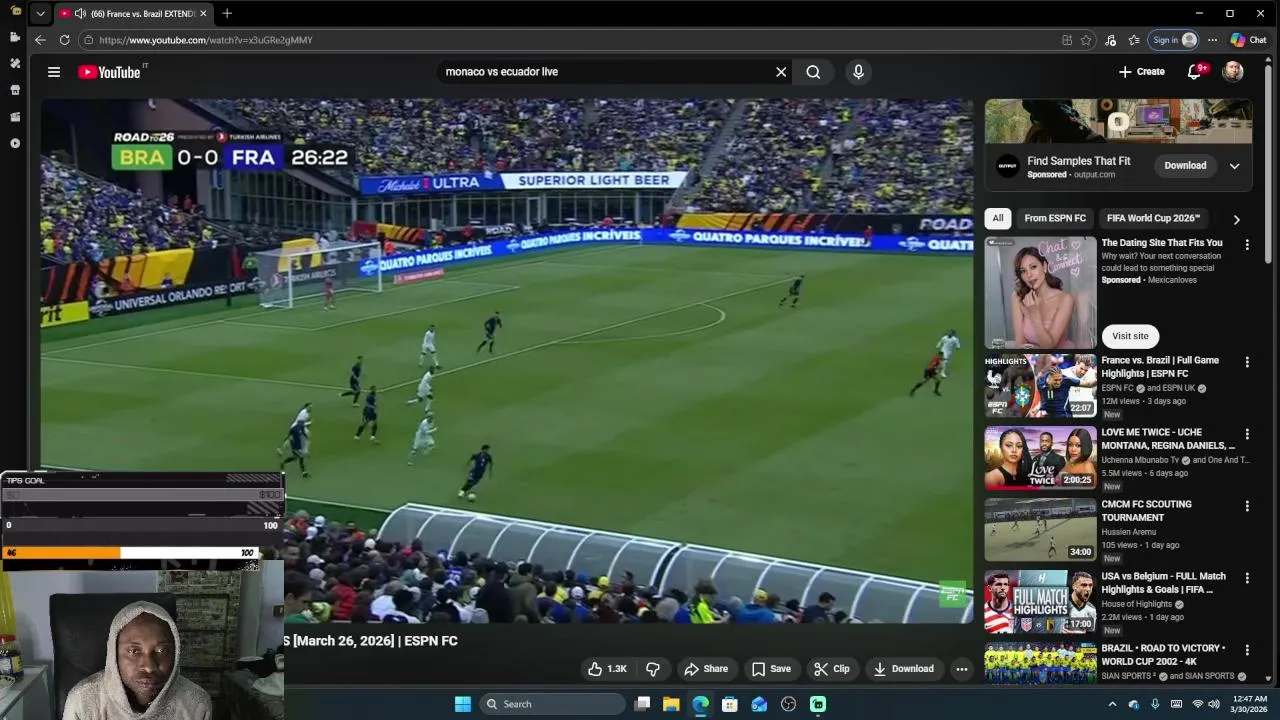Like the video with thumbs up
This screenshot has width=1280, height=720.
coord(607,669)
